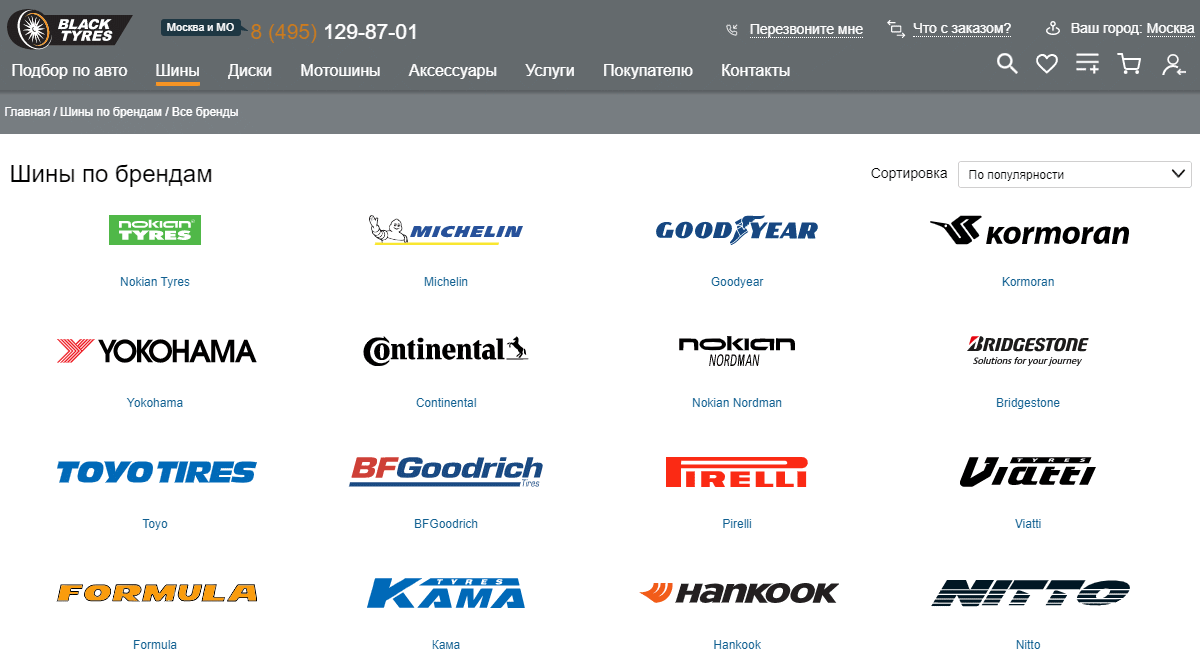Viewport: 1200px width, 658px height.
Task: Open the Подбор по авто menu
Action: (x=69, y=70)
